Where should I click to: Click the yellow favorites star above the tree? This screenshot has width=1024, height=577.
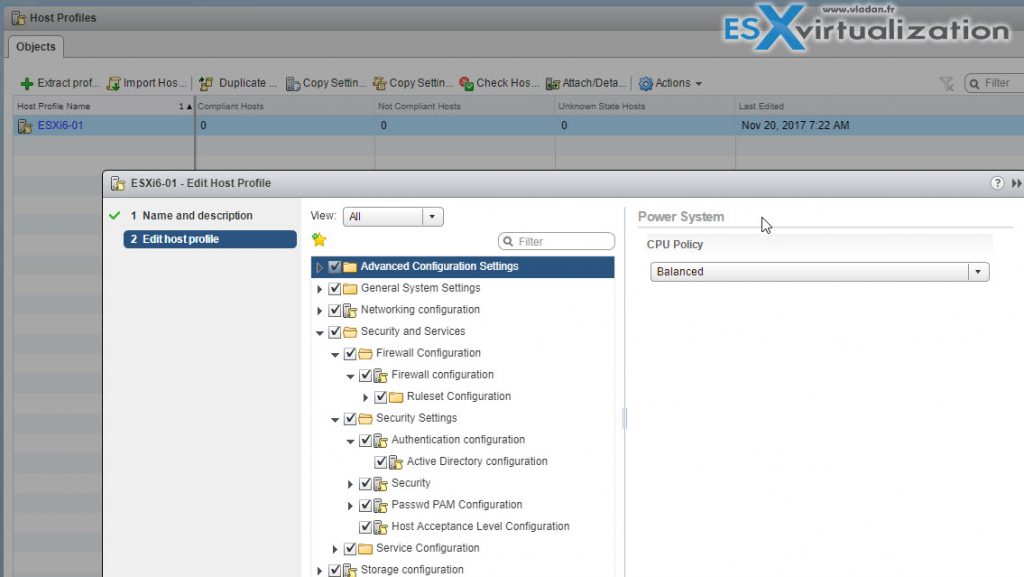point(319,241)
